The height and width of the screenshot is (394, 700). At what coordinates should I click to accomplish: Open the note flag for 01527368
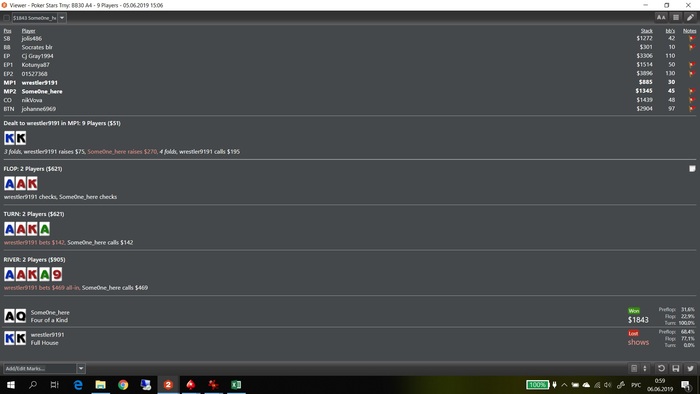(x=692, y=73)
